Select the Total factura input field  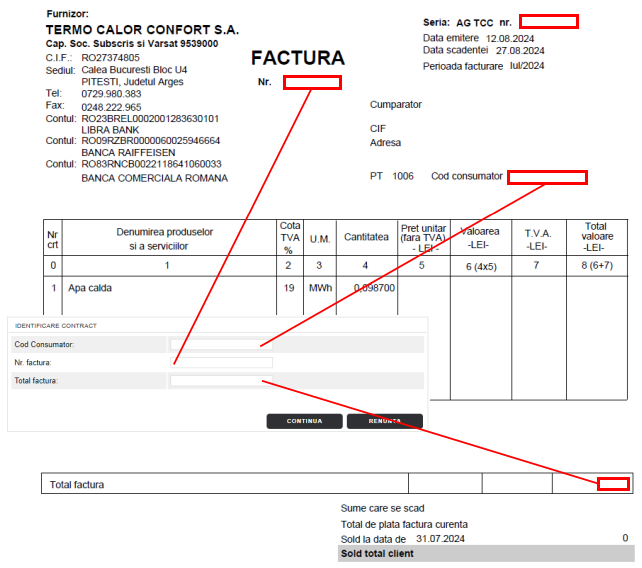click(220, 381)
